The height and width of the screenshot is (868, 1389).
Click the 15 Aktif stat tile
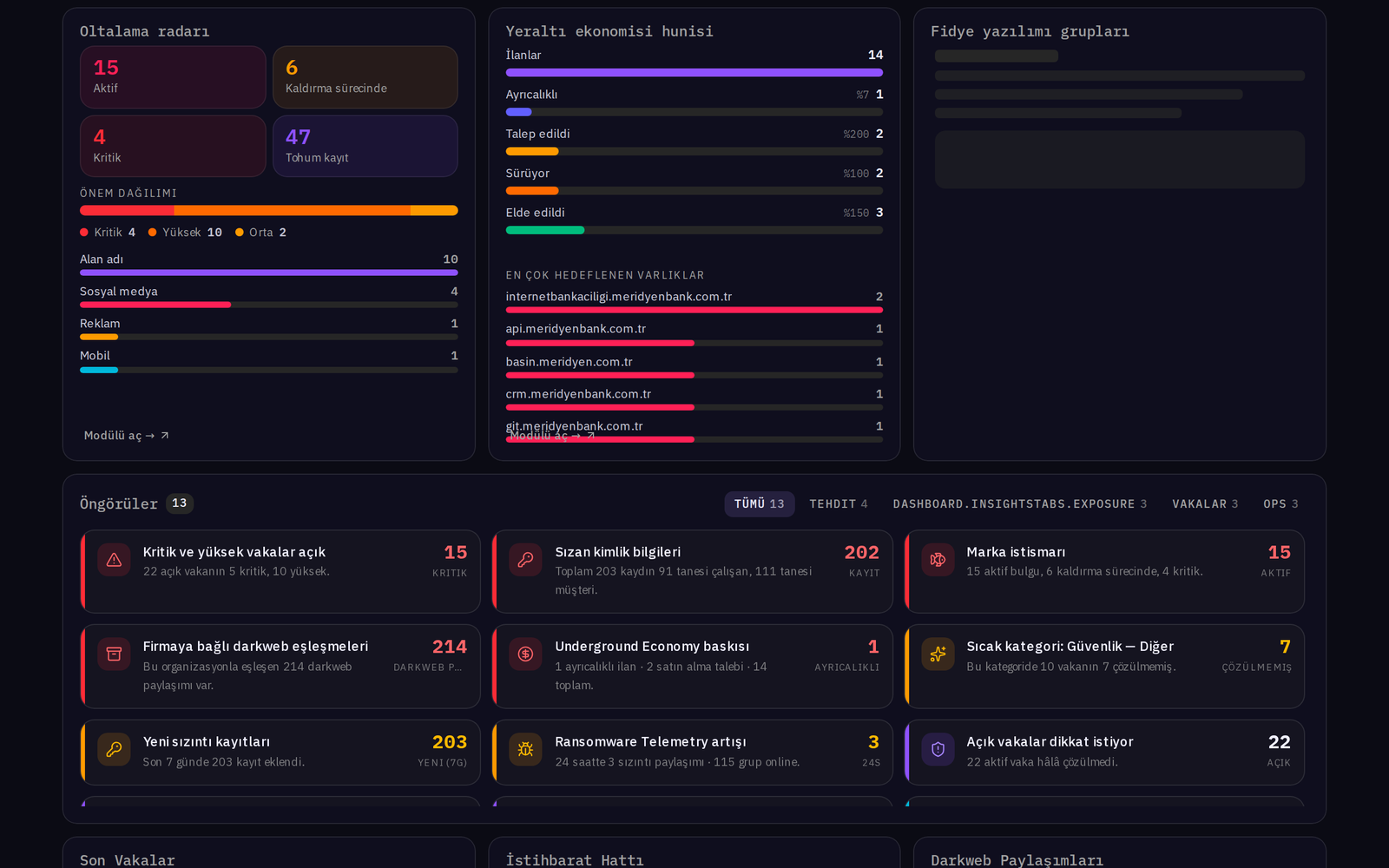[173, 77]
